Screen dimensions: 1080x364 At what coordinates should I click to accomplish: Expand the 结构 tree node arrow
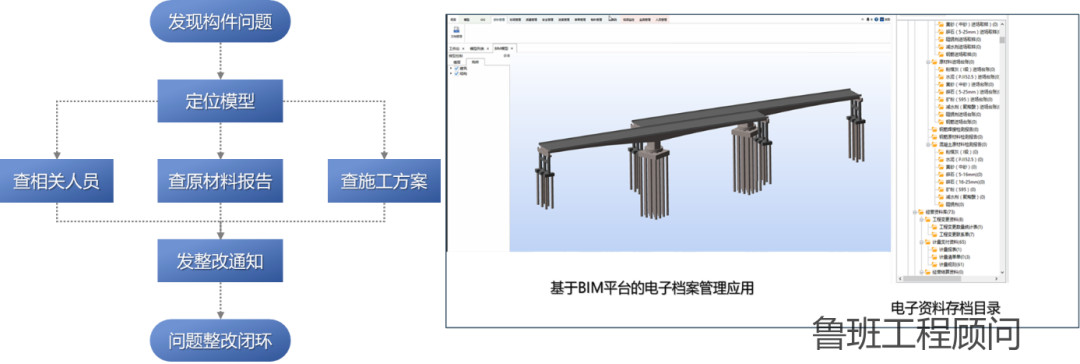pyautogui.click(x=450, y=74)
